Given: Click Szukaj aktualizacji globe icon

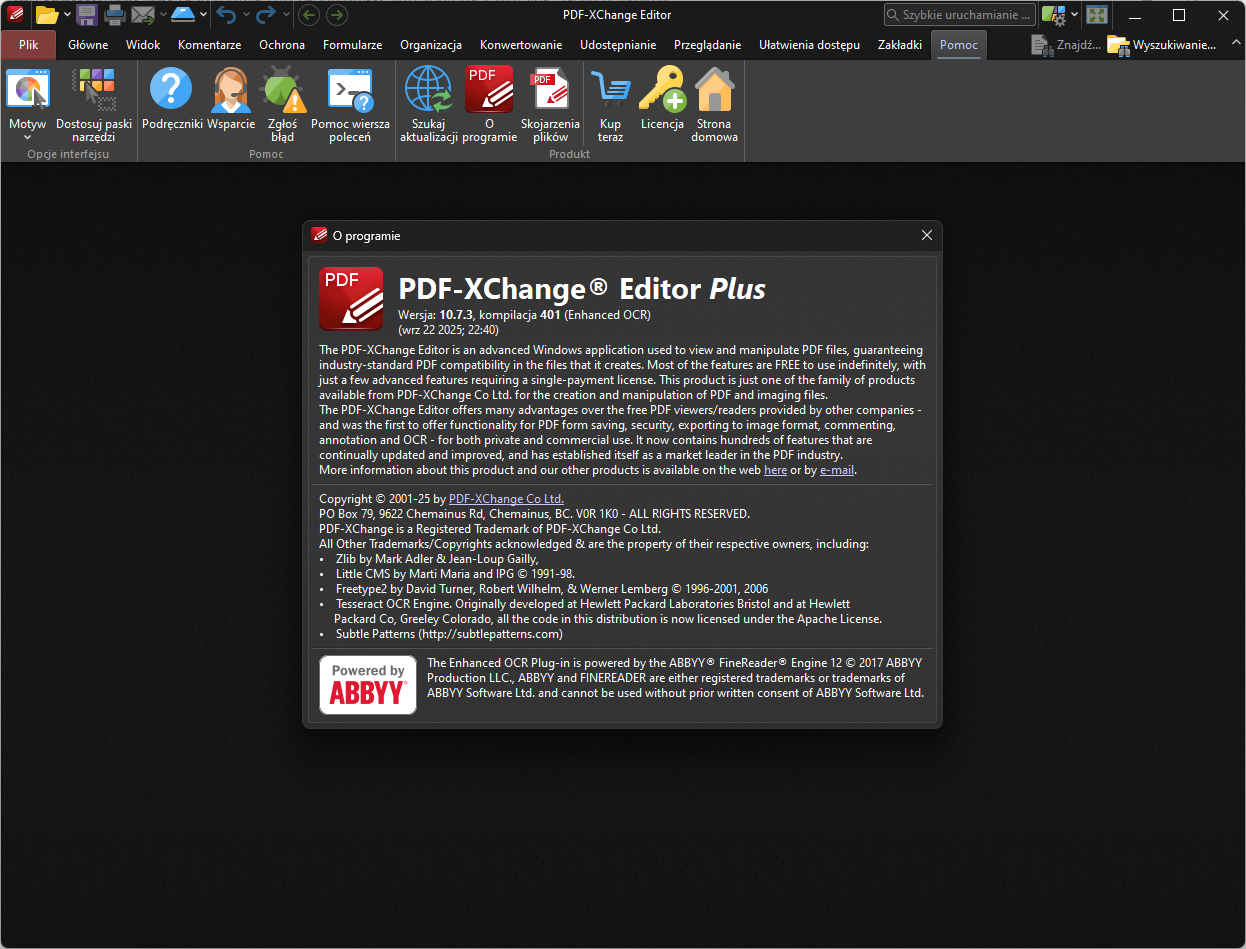Looking at the screenshot, I should pos(428,89).
